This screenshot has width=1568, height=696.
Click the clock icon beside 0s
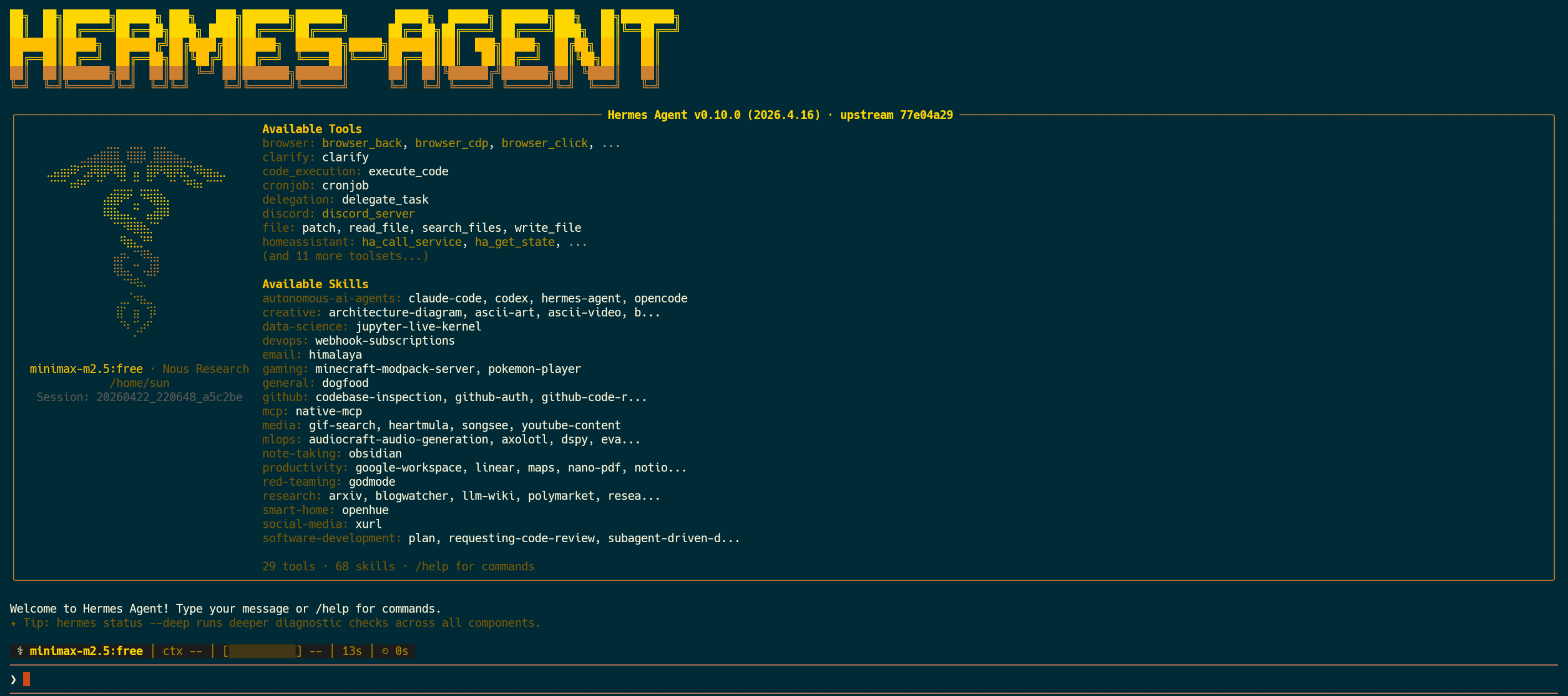click(385, 651)
